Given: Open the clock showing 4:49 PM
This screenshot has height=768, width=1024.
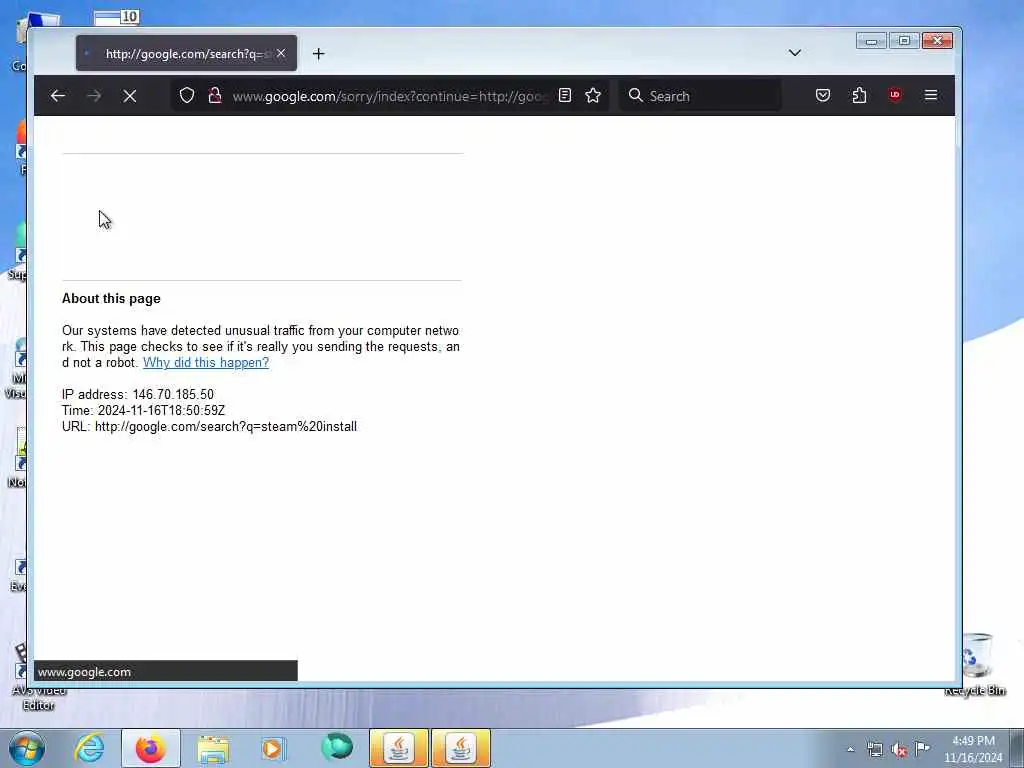Looking at the screenshot, I should [973, 748].
